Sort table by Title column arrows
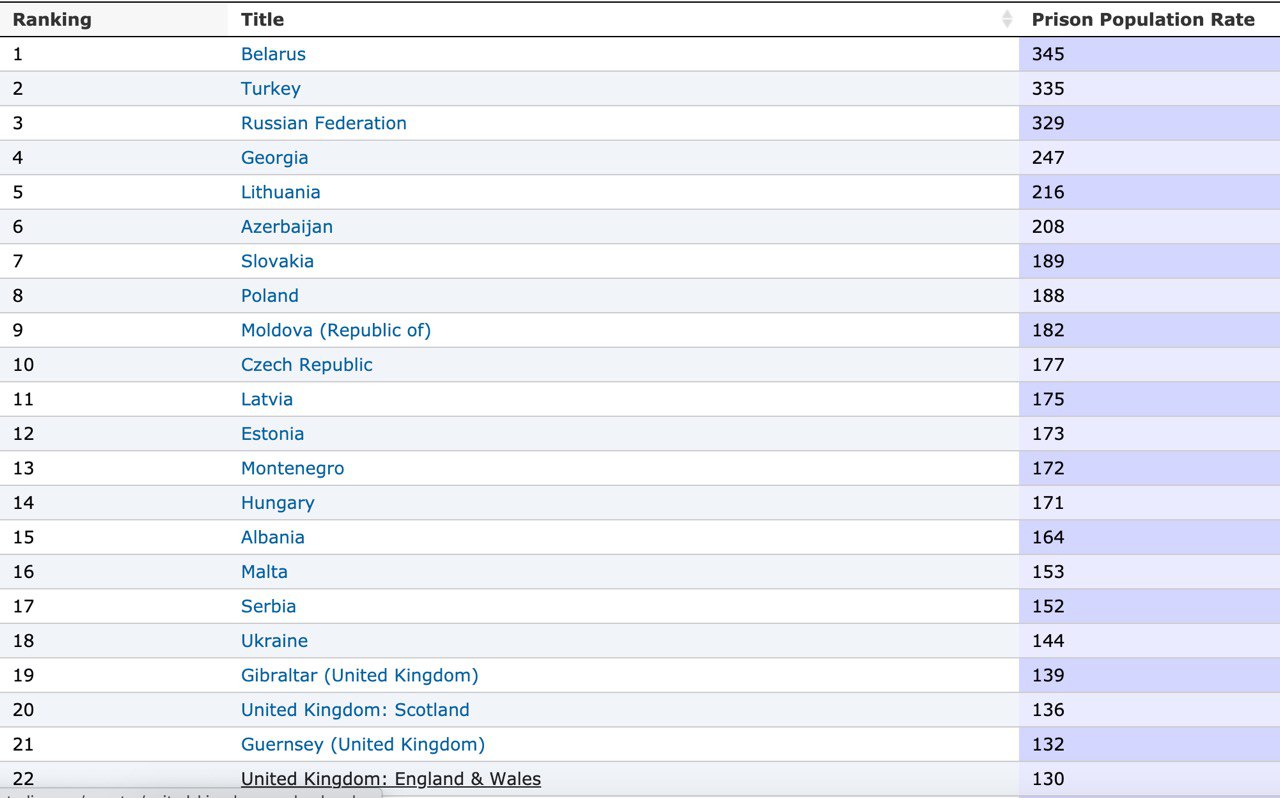1280x798 pixels. [1007, 19]
